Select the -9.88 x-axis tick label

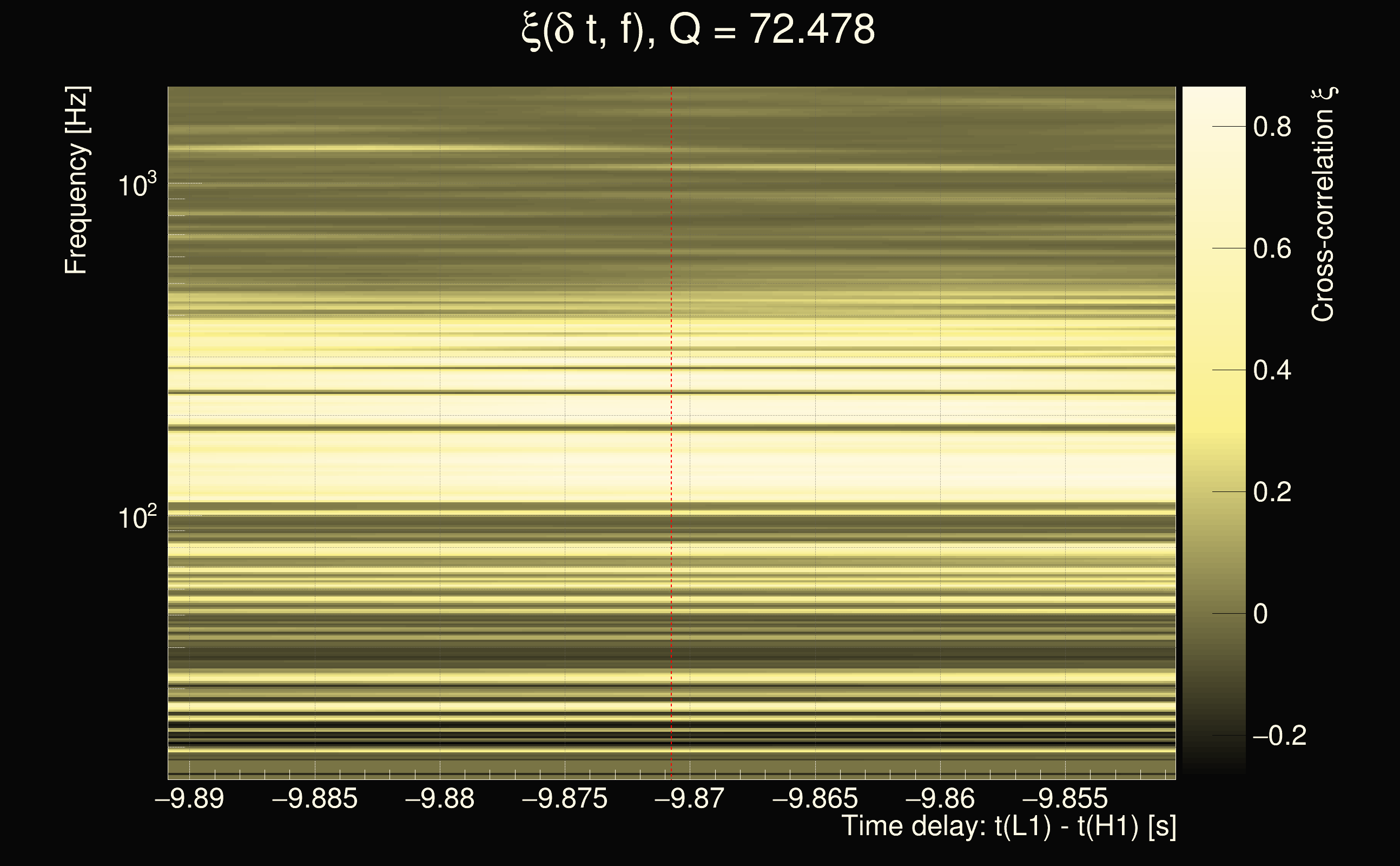(440, 798)
